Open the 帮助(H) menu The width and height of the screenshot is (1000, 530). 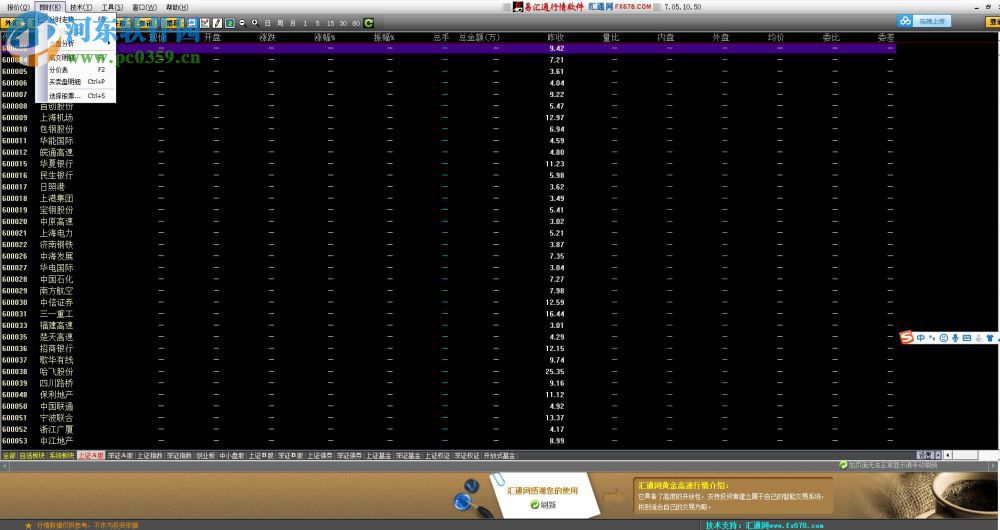coord(177,8)
